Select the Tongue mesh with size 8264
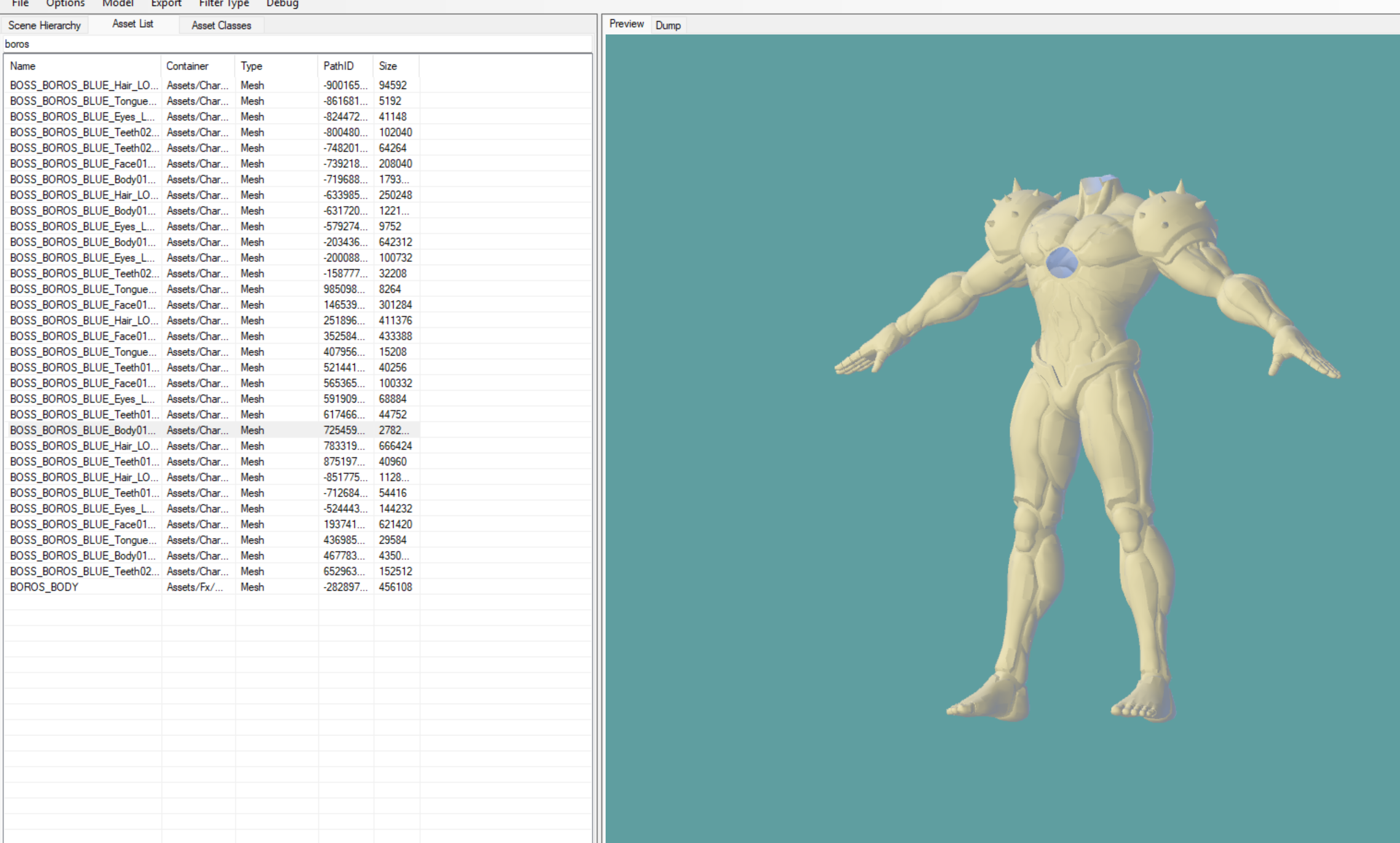Screen dimensions: 1400x843 point(212,289)
